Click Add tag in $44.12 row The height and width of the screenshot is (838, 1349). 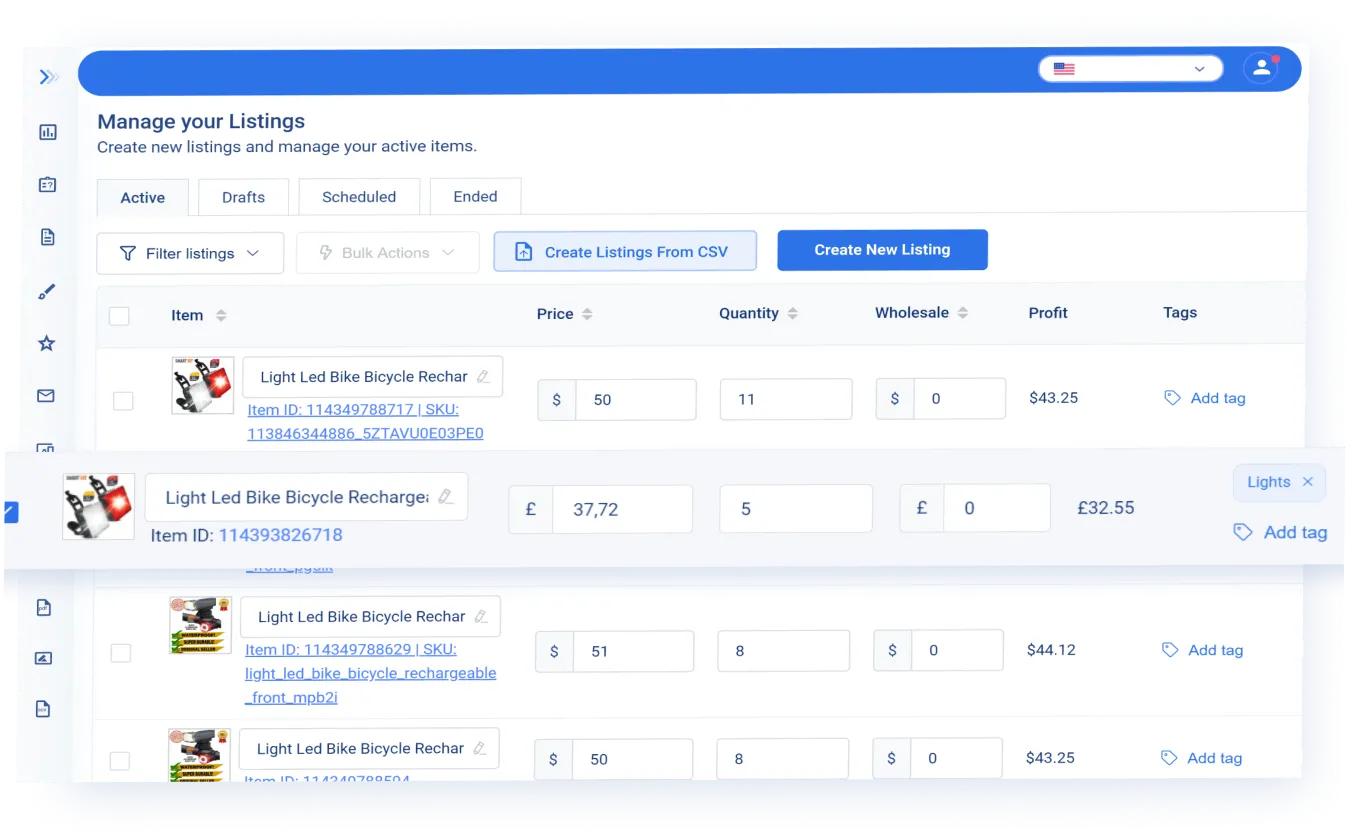(x=1215, y=650)
